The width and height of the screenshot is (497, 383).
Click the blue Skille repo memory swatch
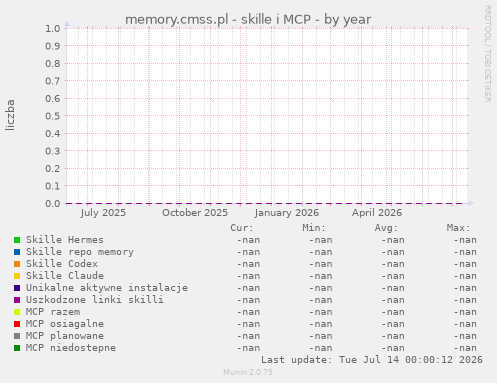coord(17,252)
